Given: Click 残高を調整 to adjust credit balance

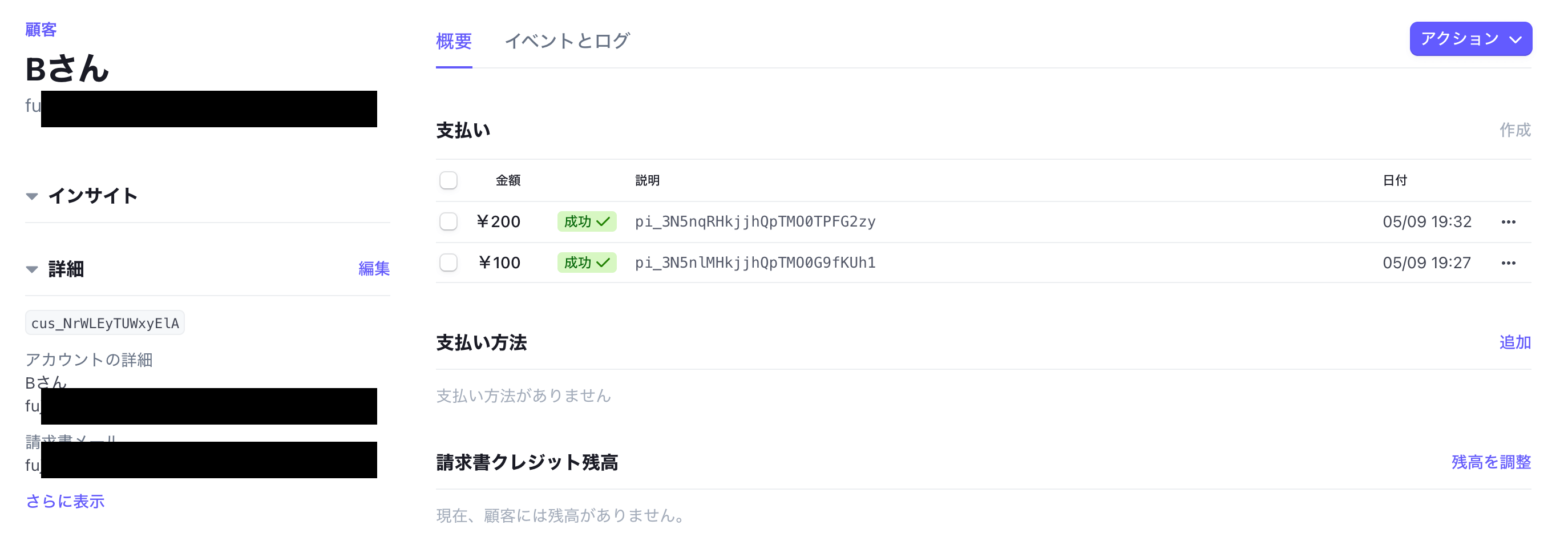Looking at the screenshot, I should point(1491,462).
